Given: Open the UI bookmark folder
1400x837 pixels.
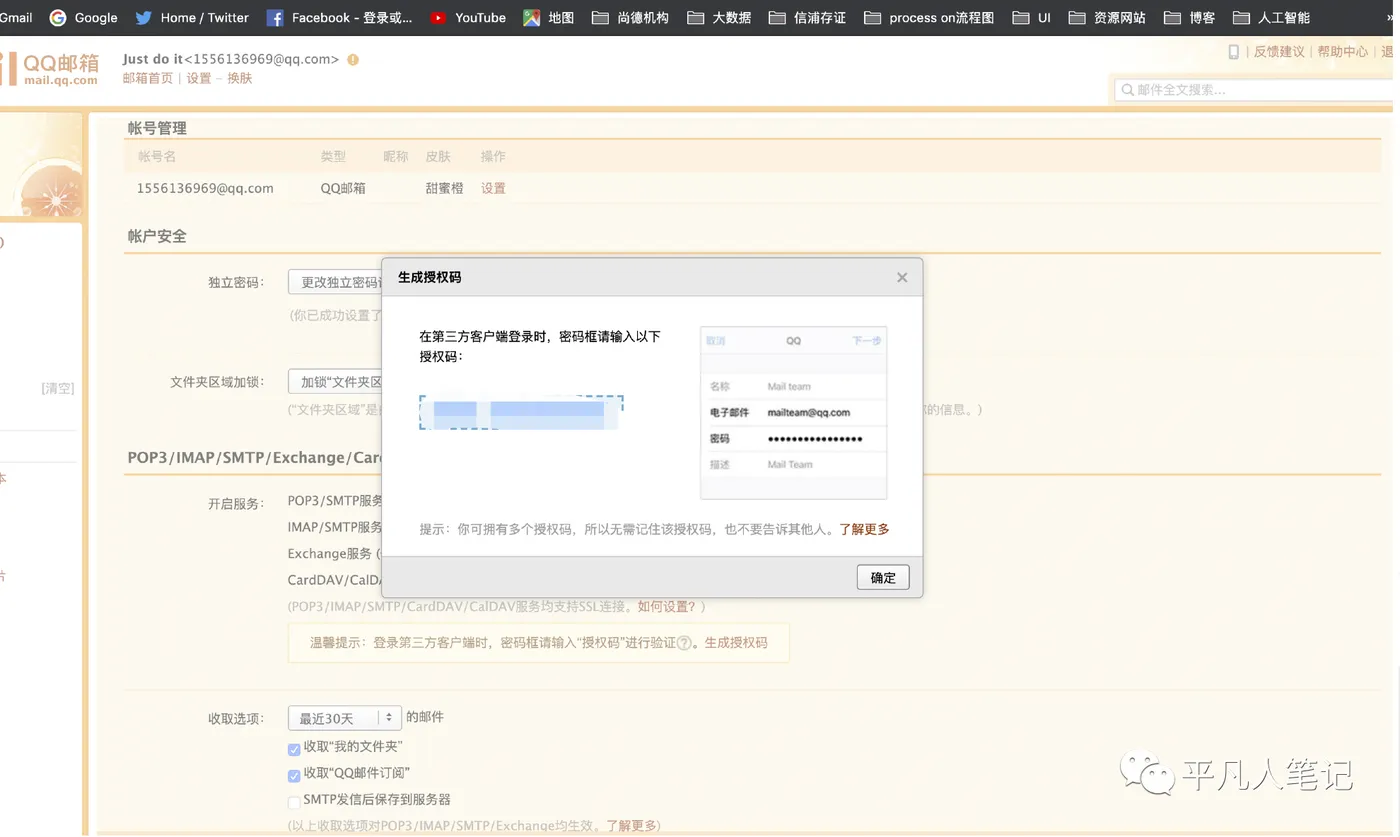Looking at the screenshot, I should [1032, 17].
